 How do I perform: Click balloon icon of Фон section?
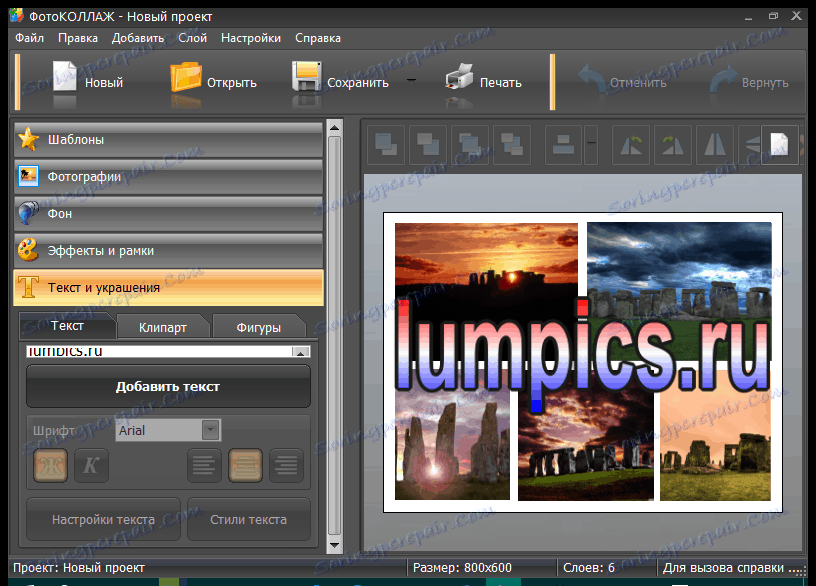point(28,213)
